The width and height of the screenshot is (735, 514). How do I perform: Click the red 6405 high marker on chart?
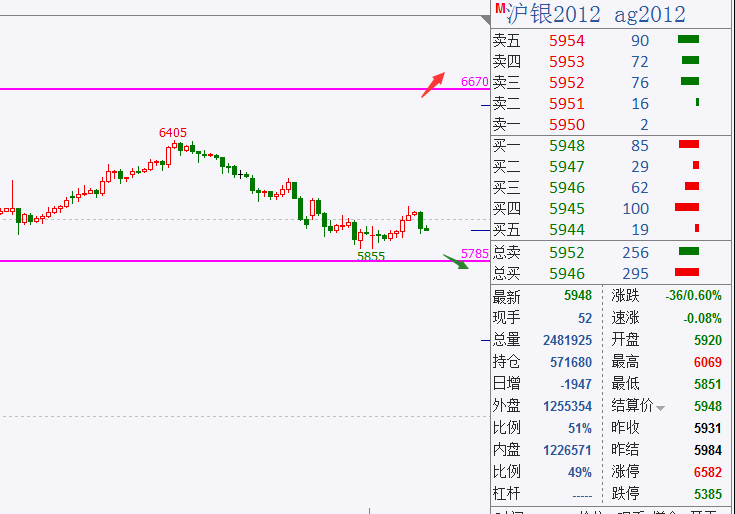coord(172,133)
